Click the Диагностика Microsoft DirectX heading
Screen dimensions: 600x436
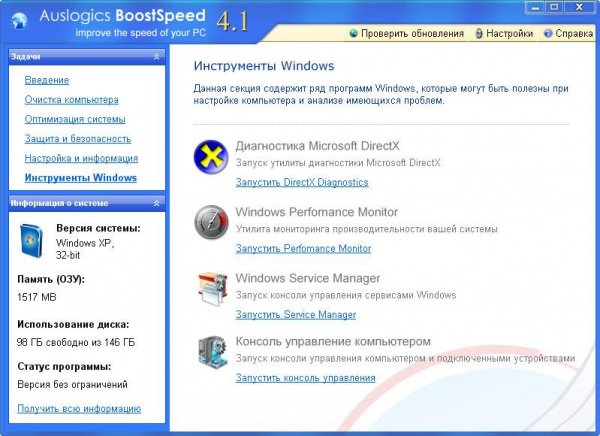coord(317,146)
